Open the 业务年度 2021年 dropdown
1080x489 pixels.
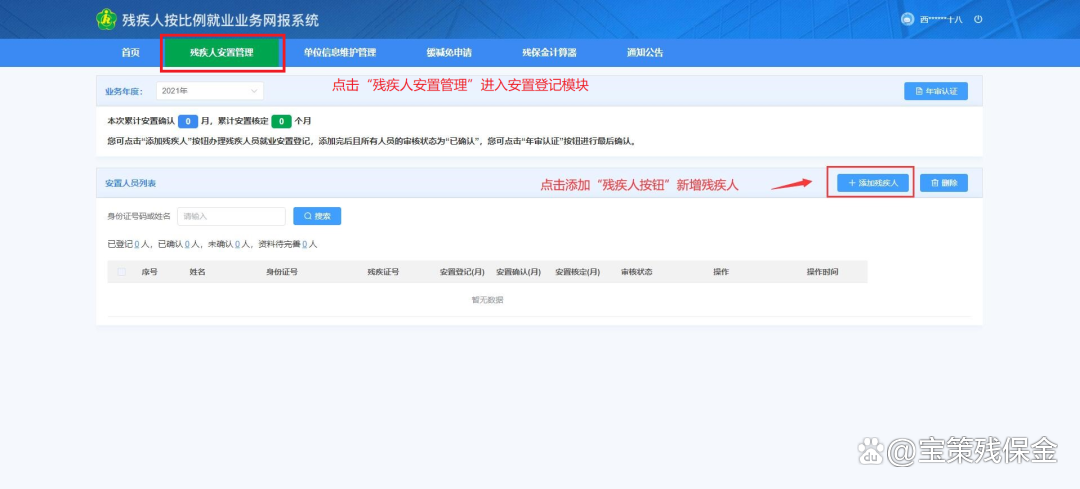209,91
